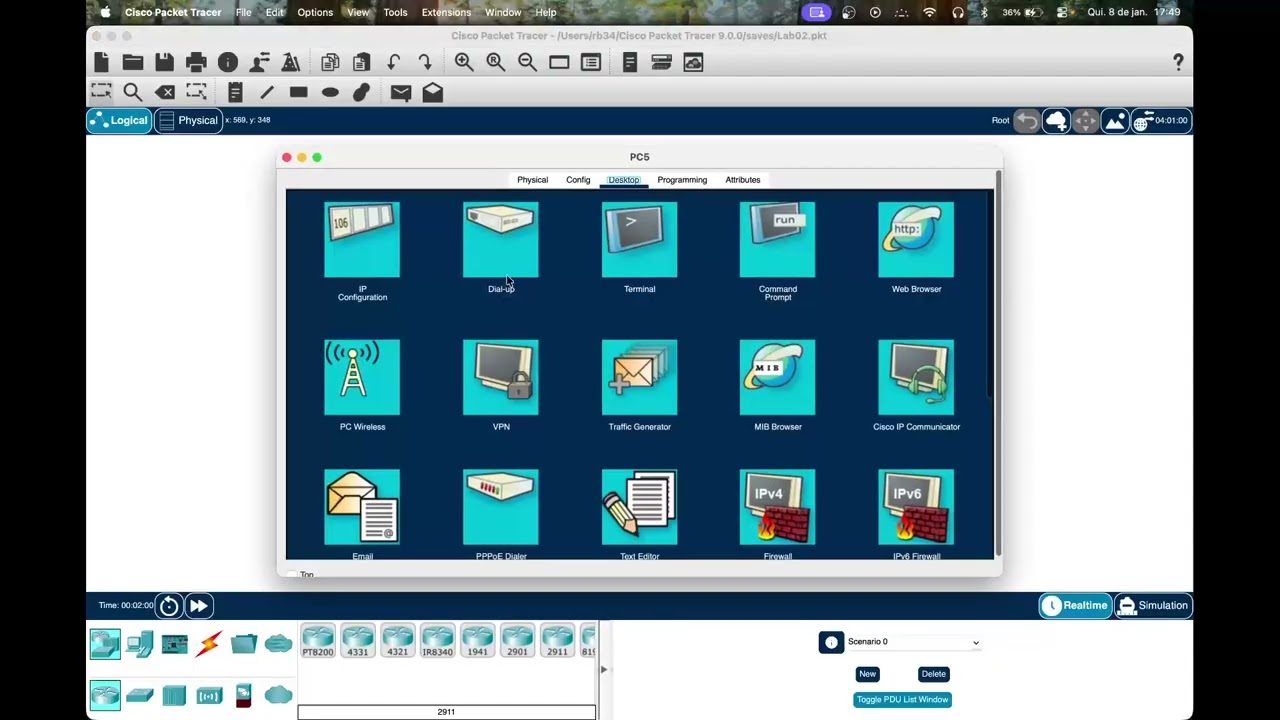This screenshot has width=1280, height=720.
Task: Open the Apple menu
Action: tap(105, 12)
